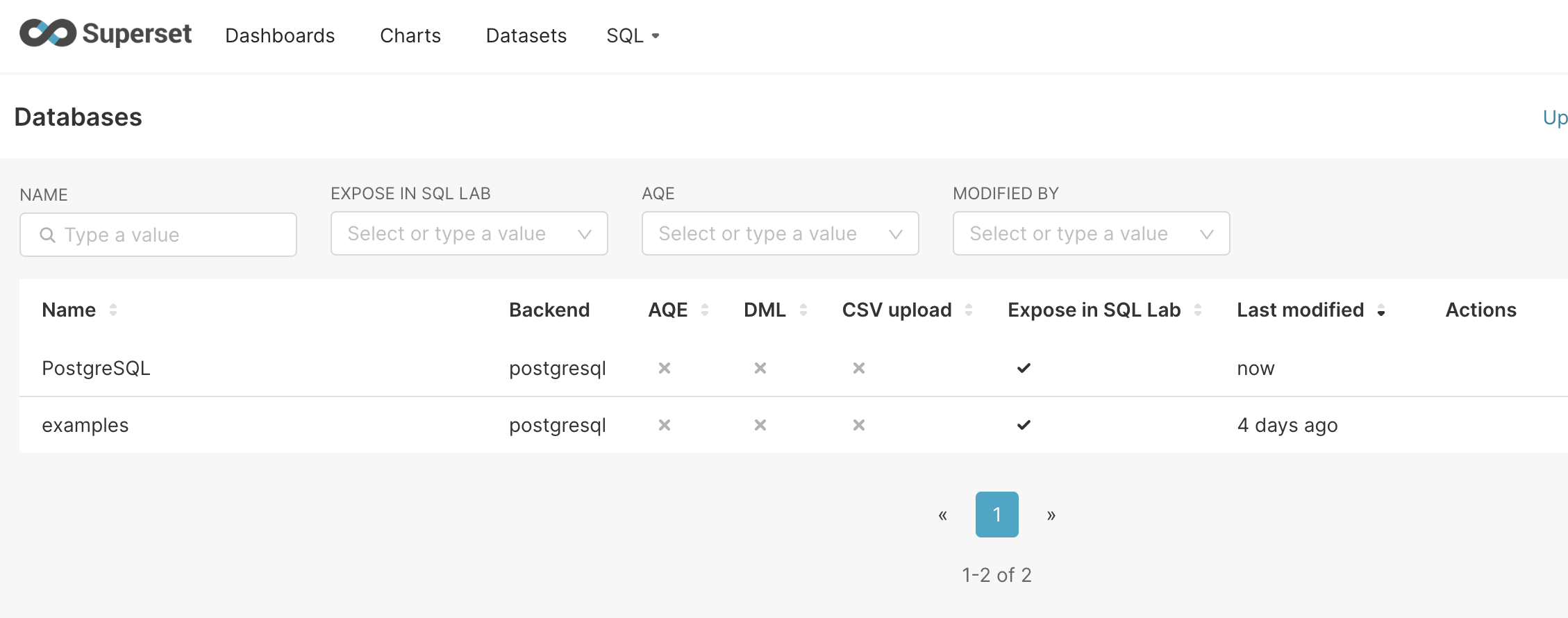Click the DML cross mark for examples
The height and width of the screenshot is (618, 1568).
(x=760, y=424)
